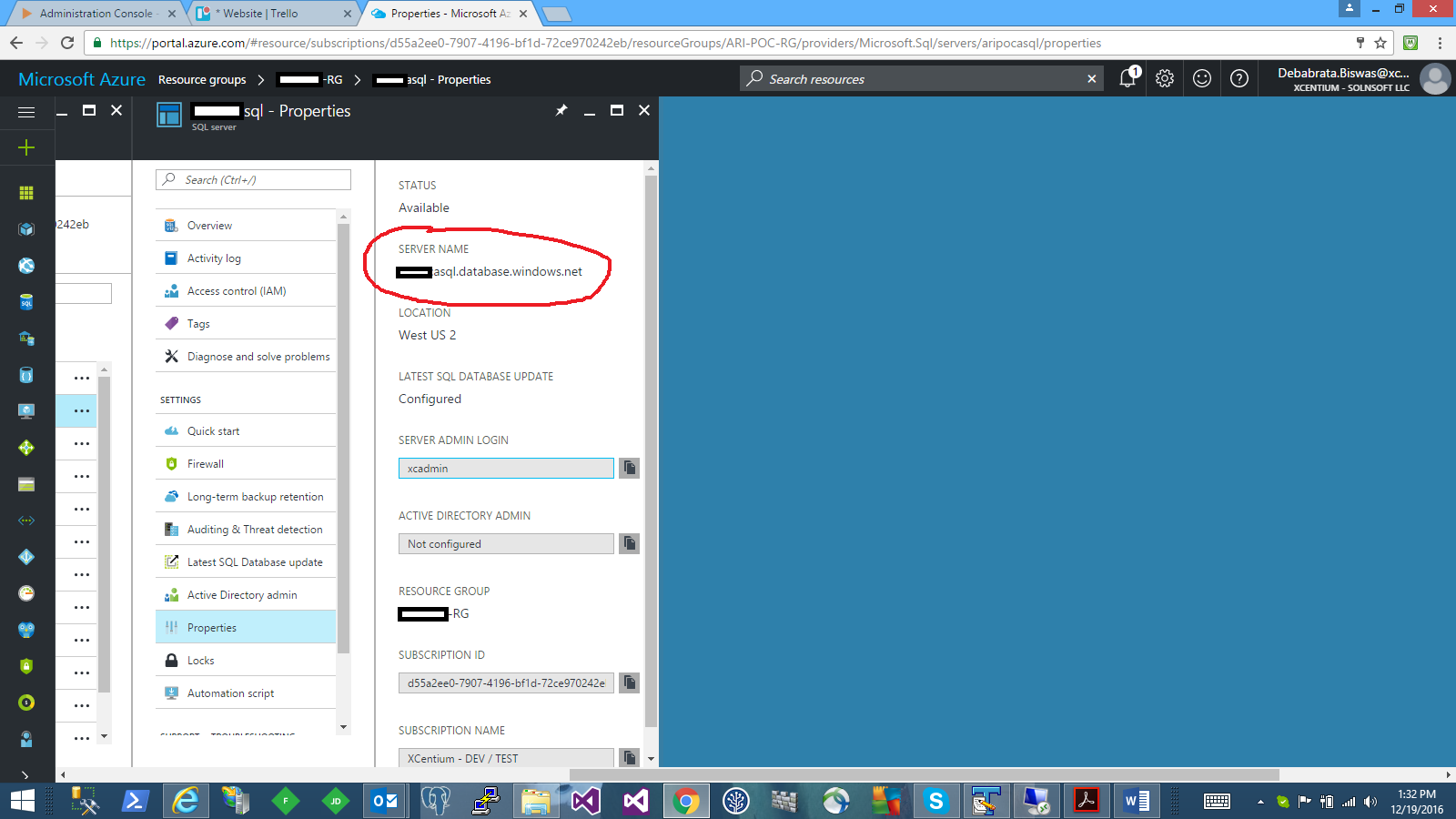Open Latest SQL Database update
The image size is (1456, 819).
246,562
